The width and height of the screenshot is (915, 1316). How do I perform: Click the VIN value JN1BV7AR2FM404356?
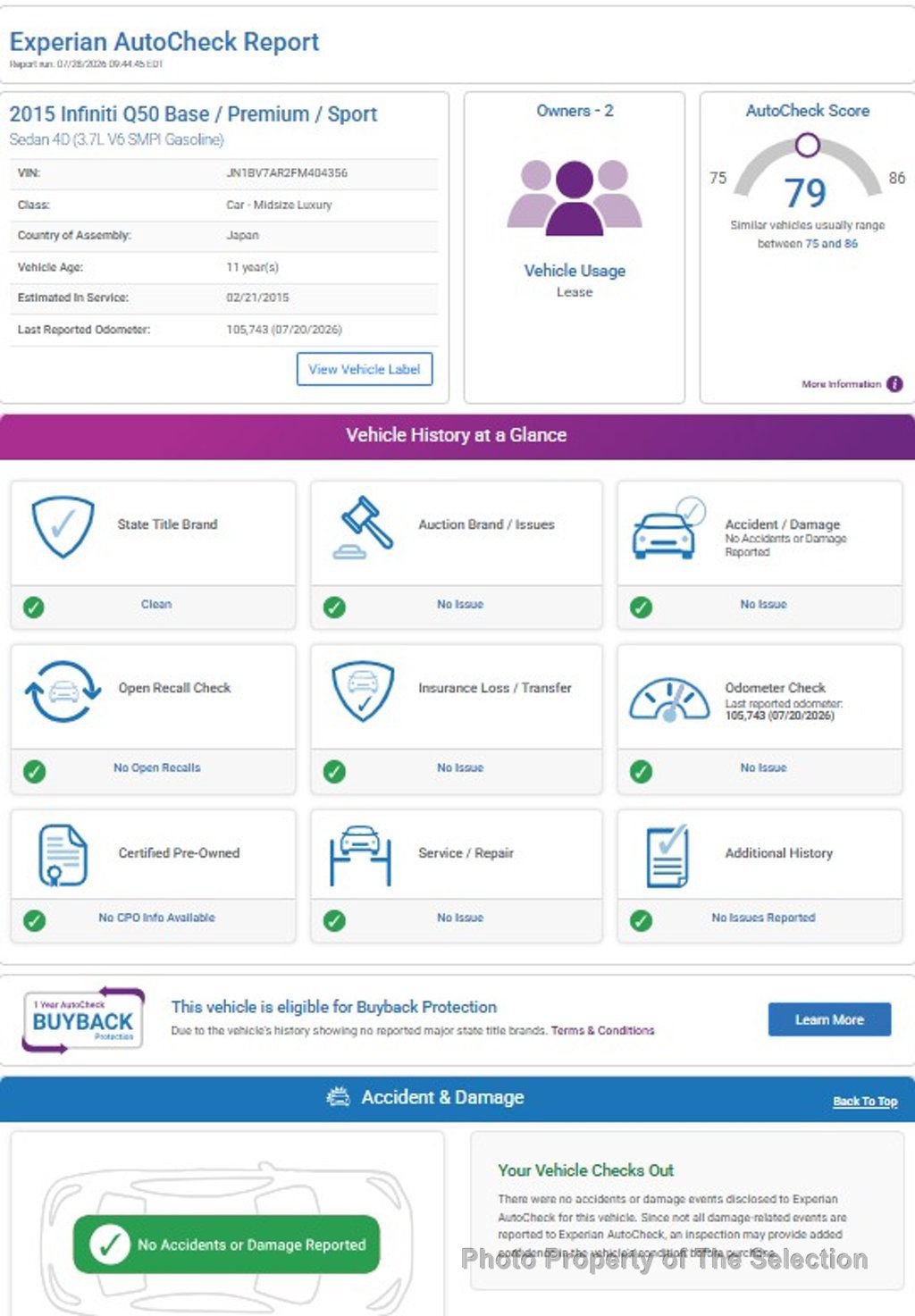pyautogui.click(x=287, y=173)
